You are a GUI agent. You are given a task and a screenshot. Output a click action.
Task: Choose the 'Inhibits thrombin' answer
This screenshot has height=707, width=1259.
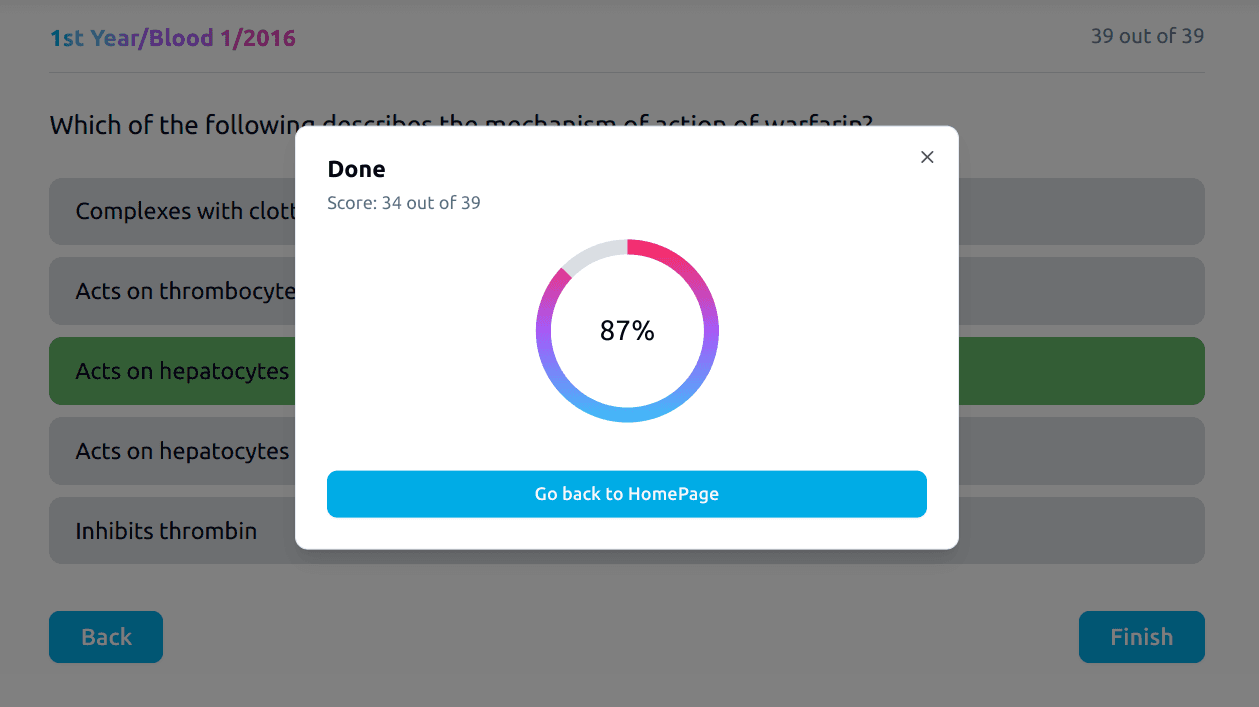point(166,531)
